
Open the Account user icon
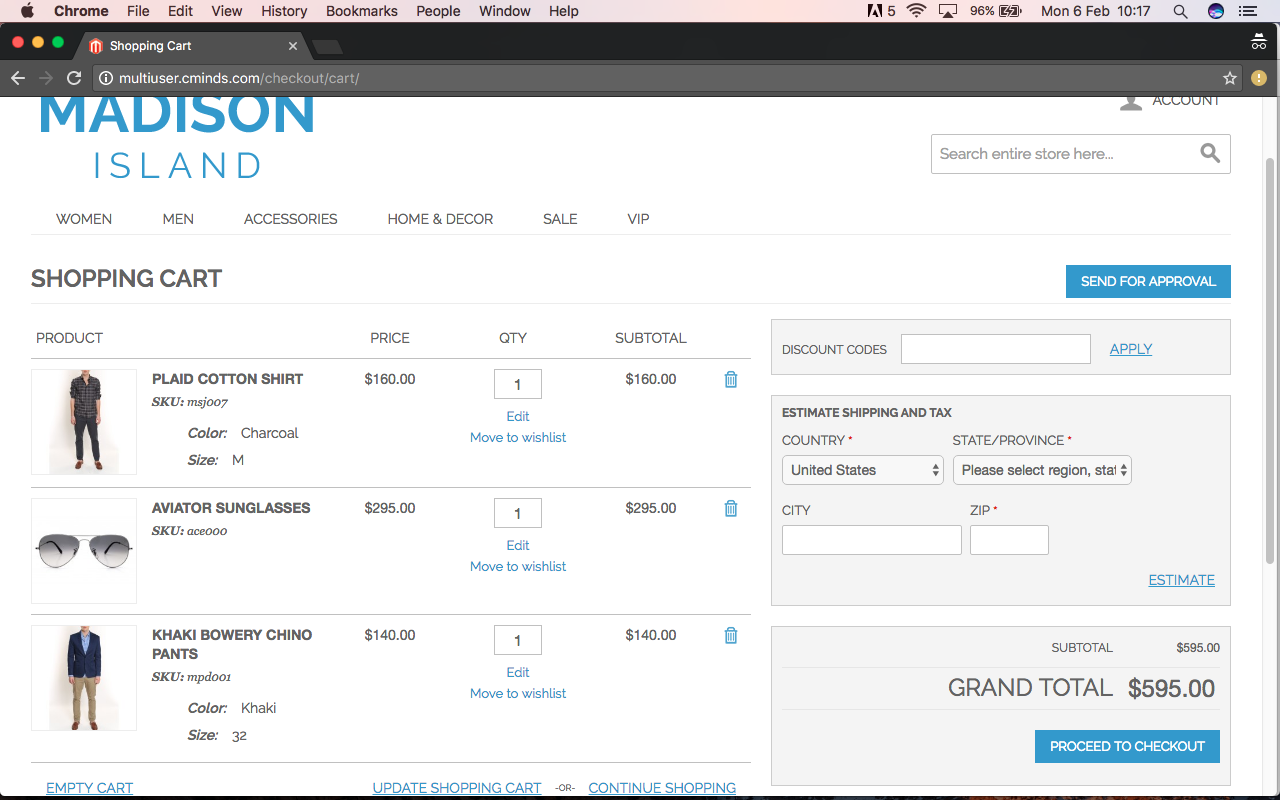point(1131,101)
